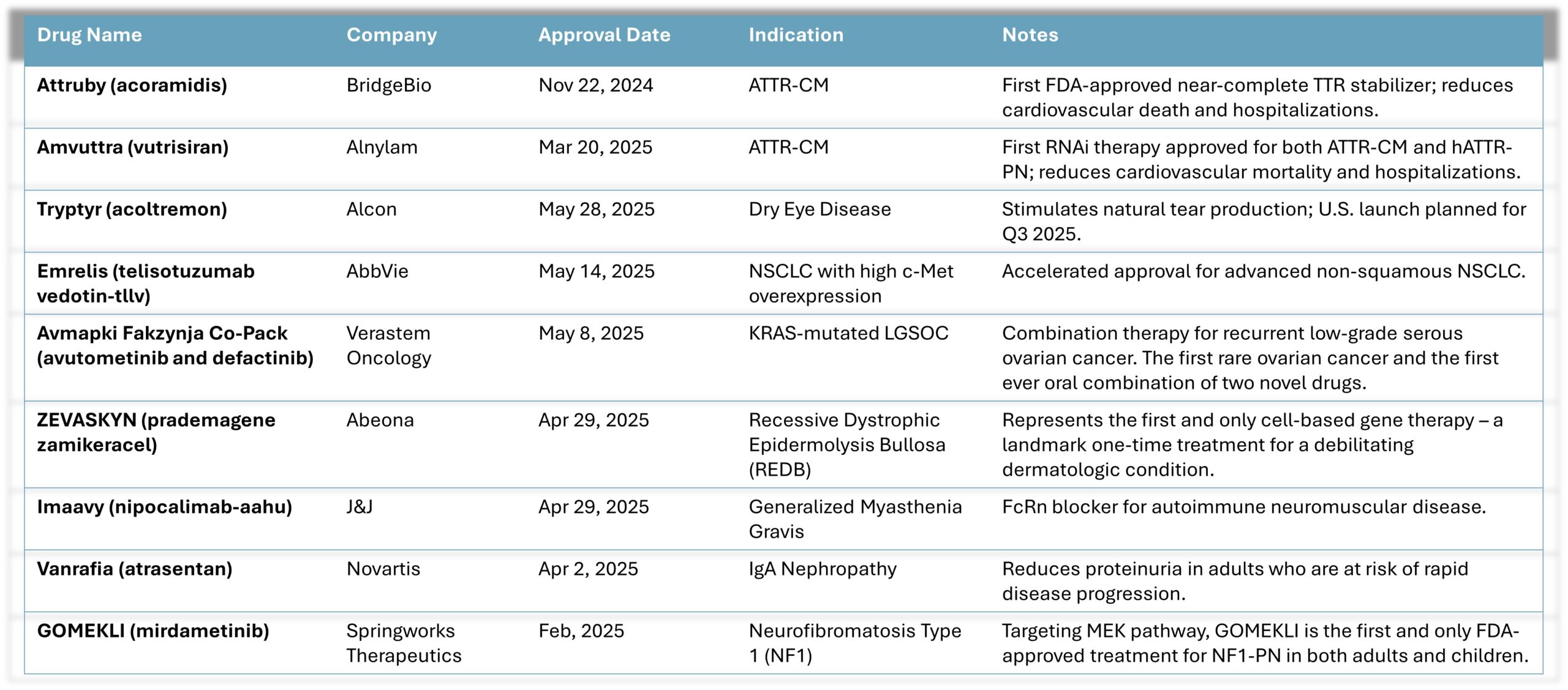The image size is (1568, 690).
Task: Click the Springworks Therapeutics company cell
Action: pyautogui.click(x=404, y=643)
